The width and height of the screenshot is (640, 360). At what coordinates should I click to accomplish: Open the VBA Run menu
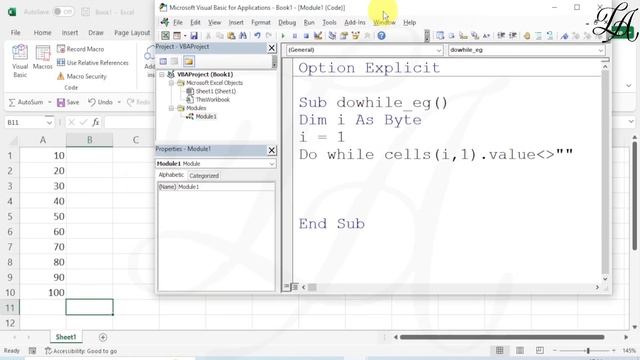point(309,22)
